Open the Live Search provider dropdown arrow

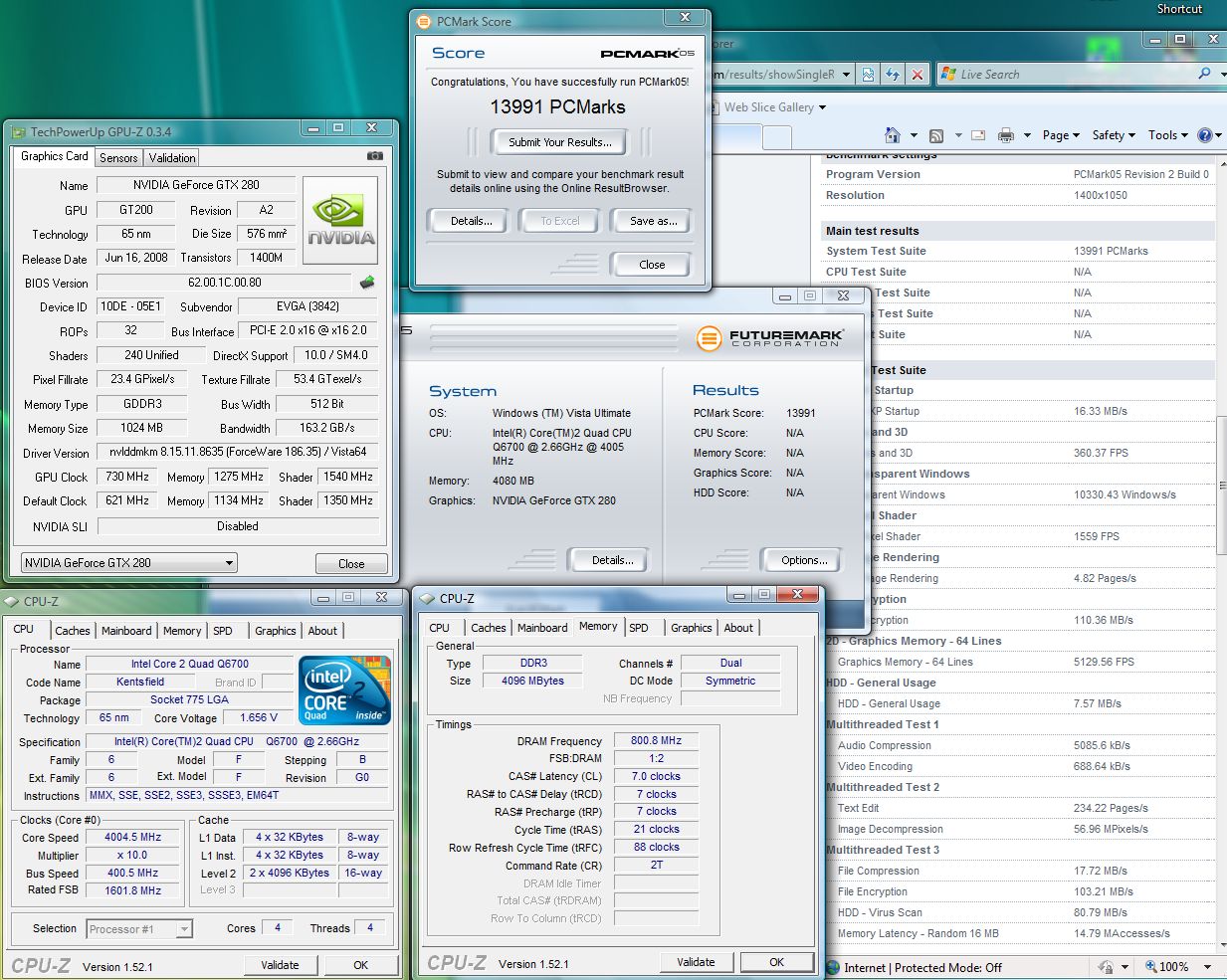coord(1221,74)
